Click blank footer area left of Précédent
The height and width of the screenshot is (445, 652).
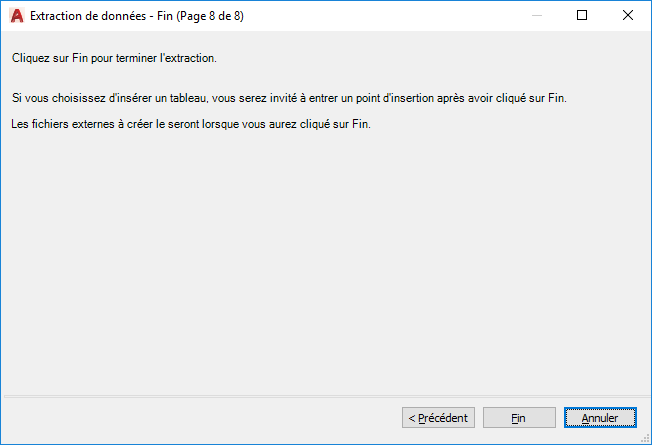[x=200, y=417]
